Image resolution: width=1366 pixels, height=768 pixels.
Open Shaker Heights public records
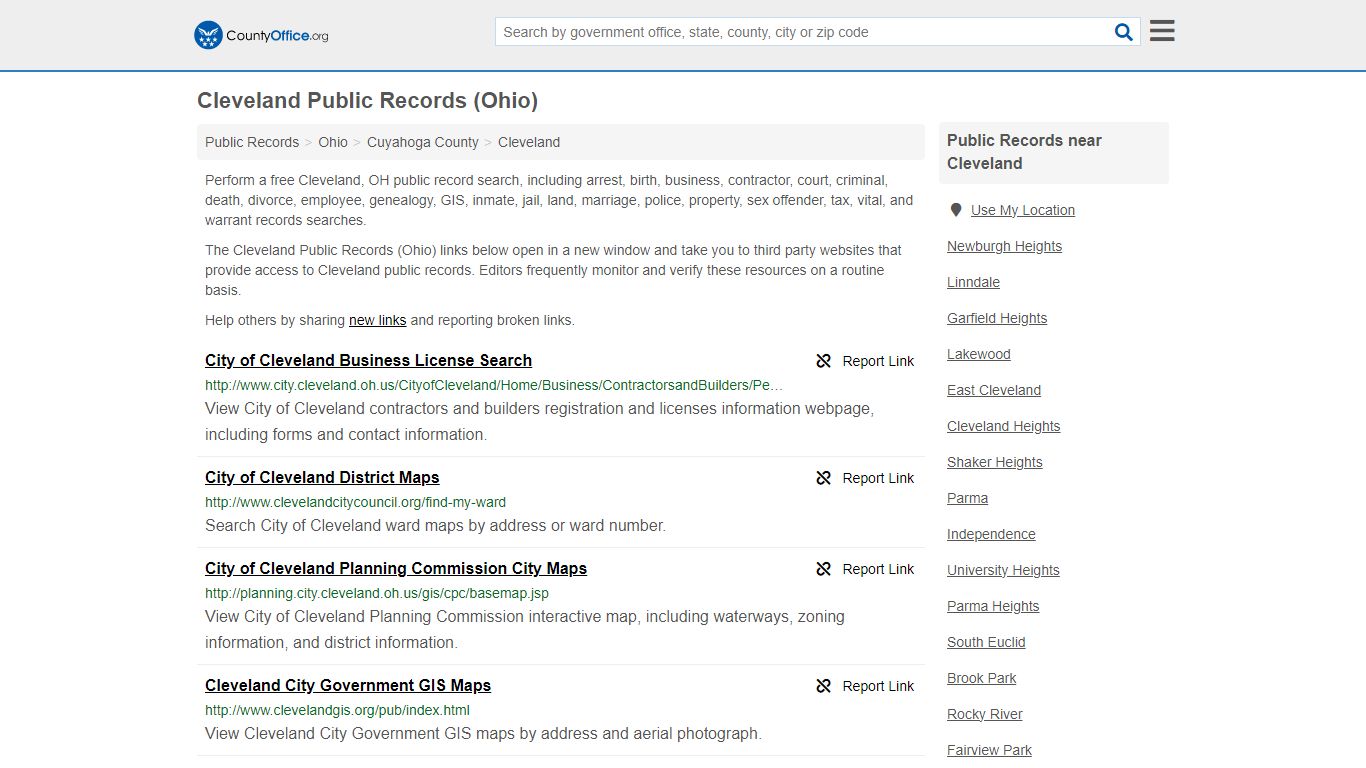(x=994, y=462)
